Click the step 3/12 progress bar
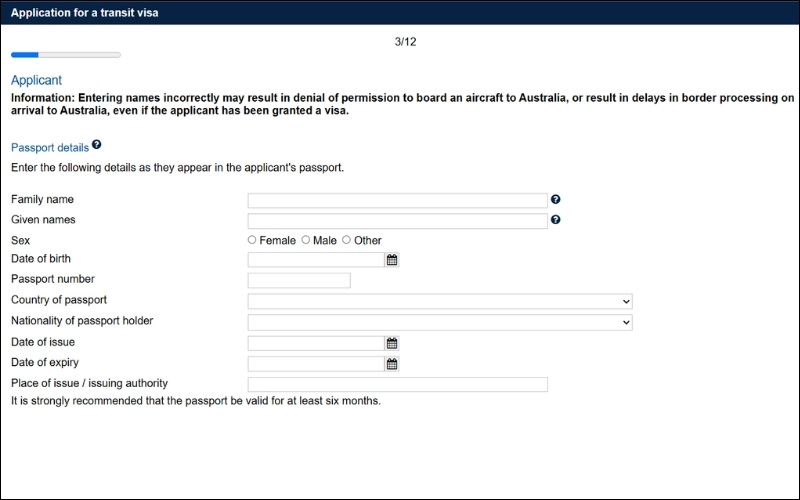The width and height of the screenshot is (800, 500). click(65, 55)
